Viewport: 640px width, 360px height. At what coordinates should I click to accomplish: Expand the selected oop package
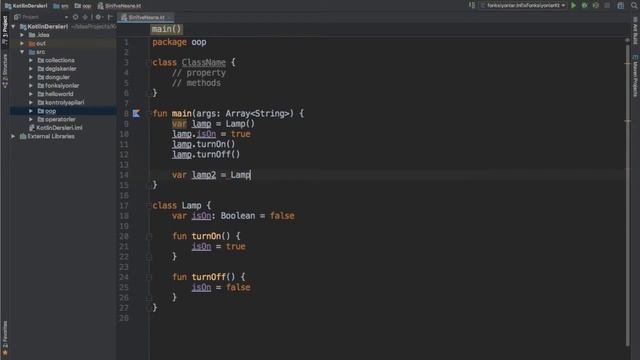(x=31, y=111)
